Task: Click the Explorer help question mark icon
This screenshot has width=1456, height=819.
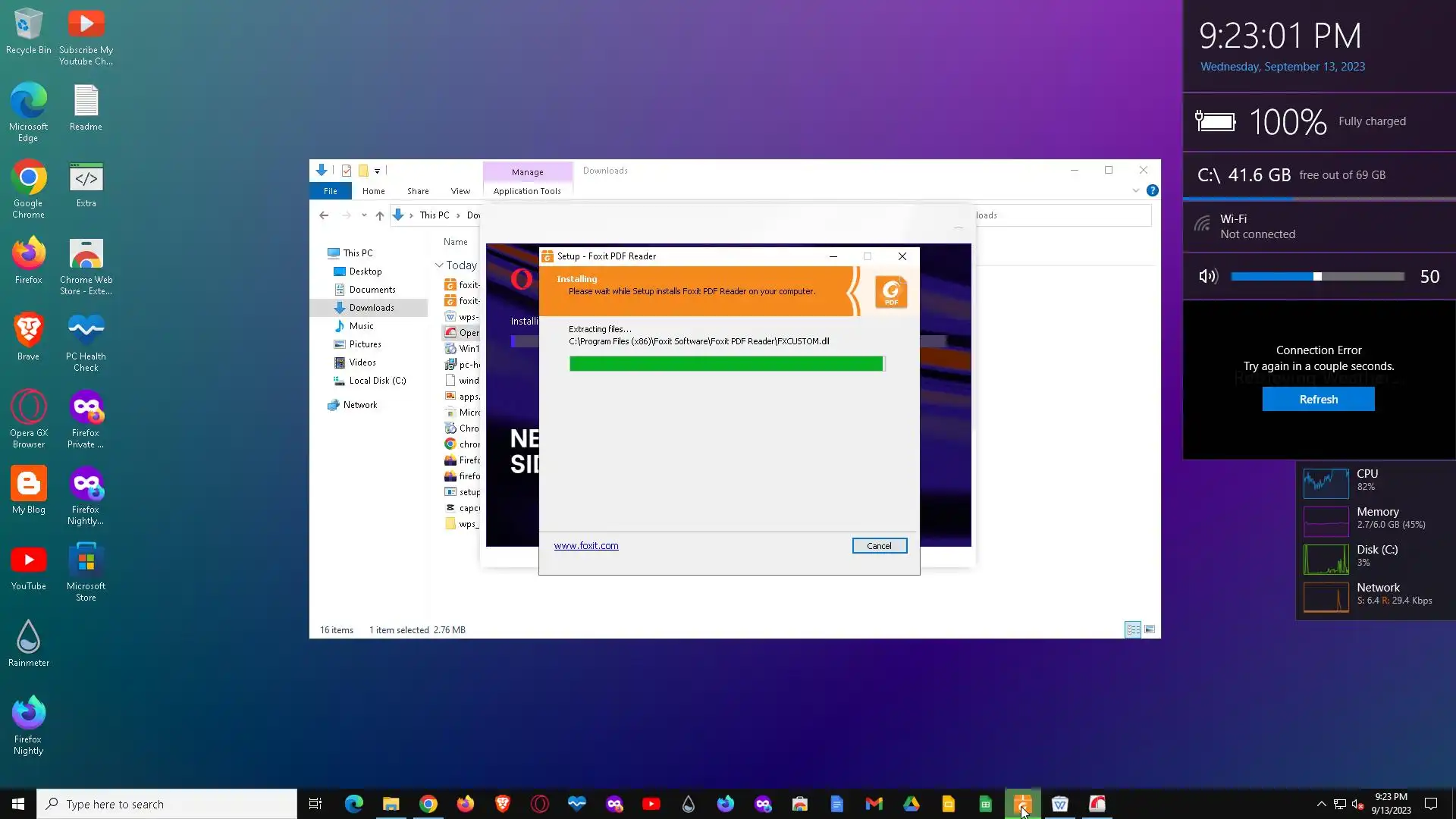Action: (1152, 191)
